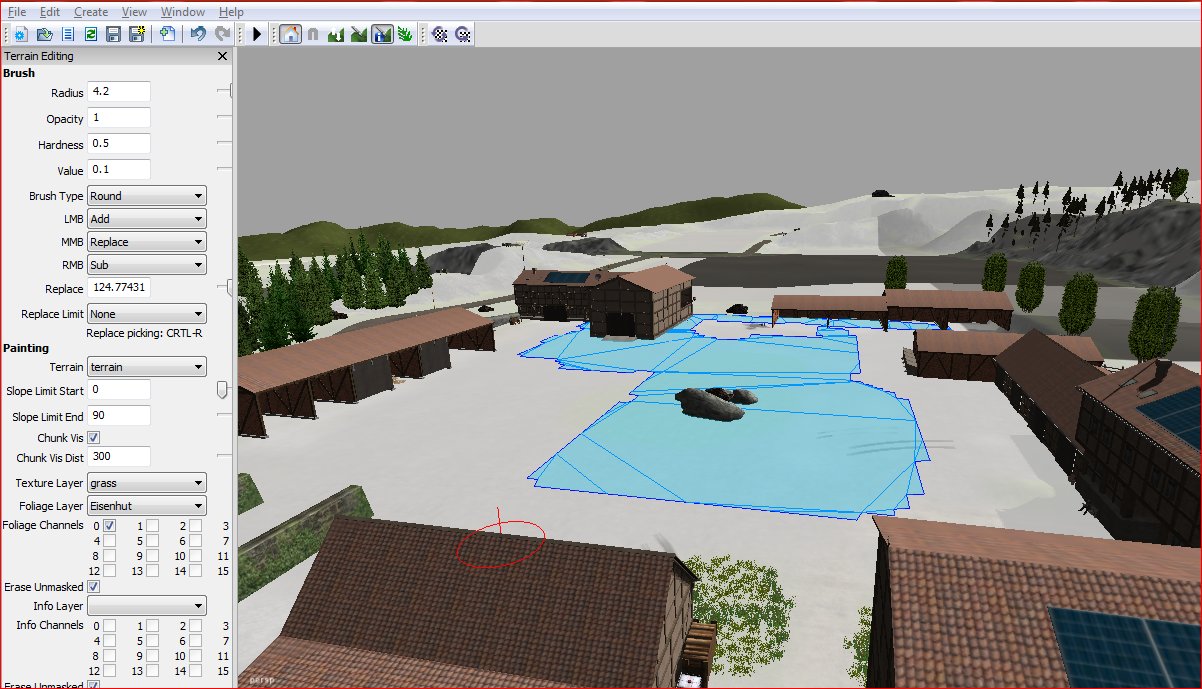Click the Open file folder icon

pos(44,34)
